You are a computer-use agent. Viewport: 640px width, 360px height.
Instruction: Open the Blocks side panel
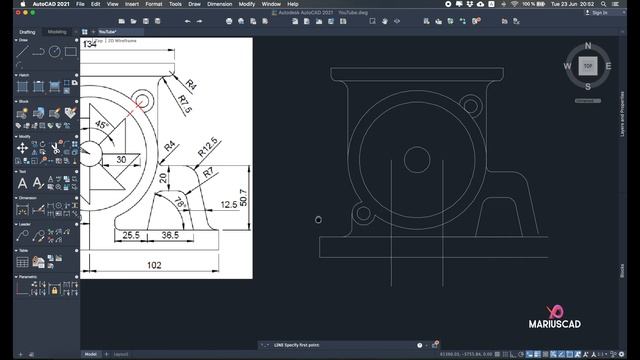(622, 271)
